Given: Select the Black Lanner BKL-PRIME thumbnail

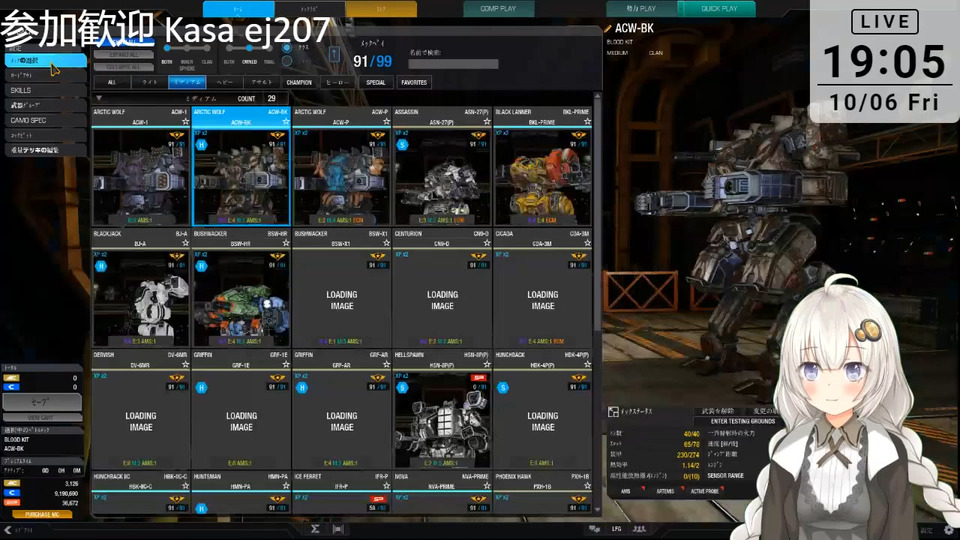Looking at the screenshot, I should click(x=542, y=177).
